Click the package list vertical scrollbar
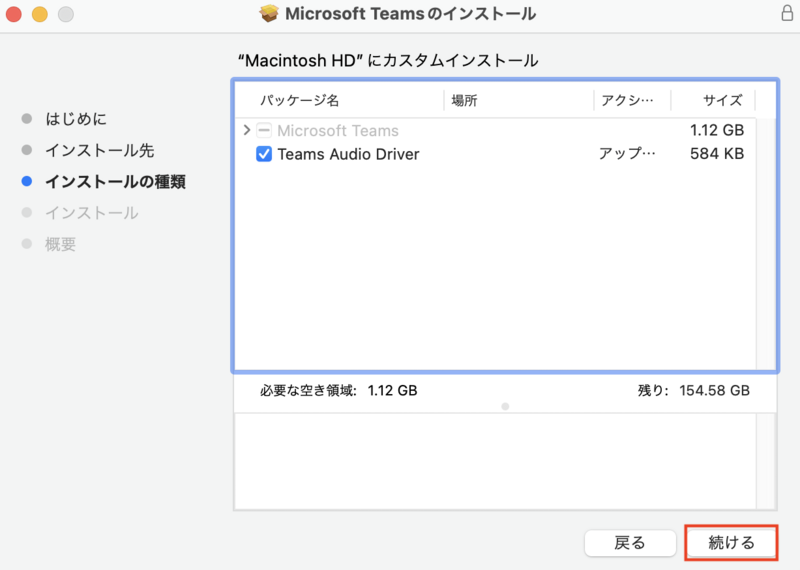The image size is (800, 570). (x=764, y=240)
